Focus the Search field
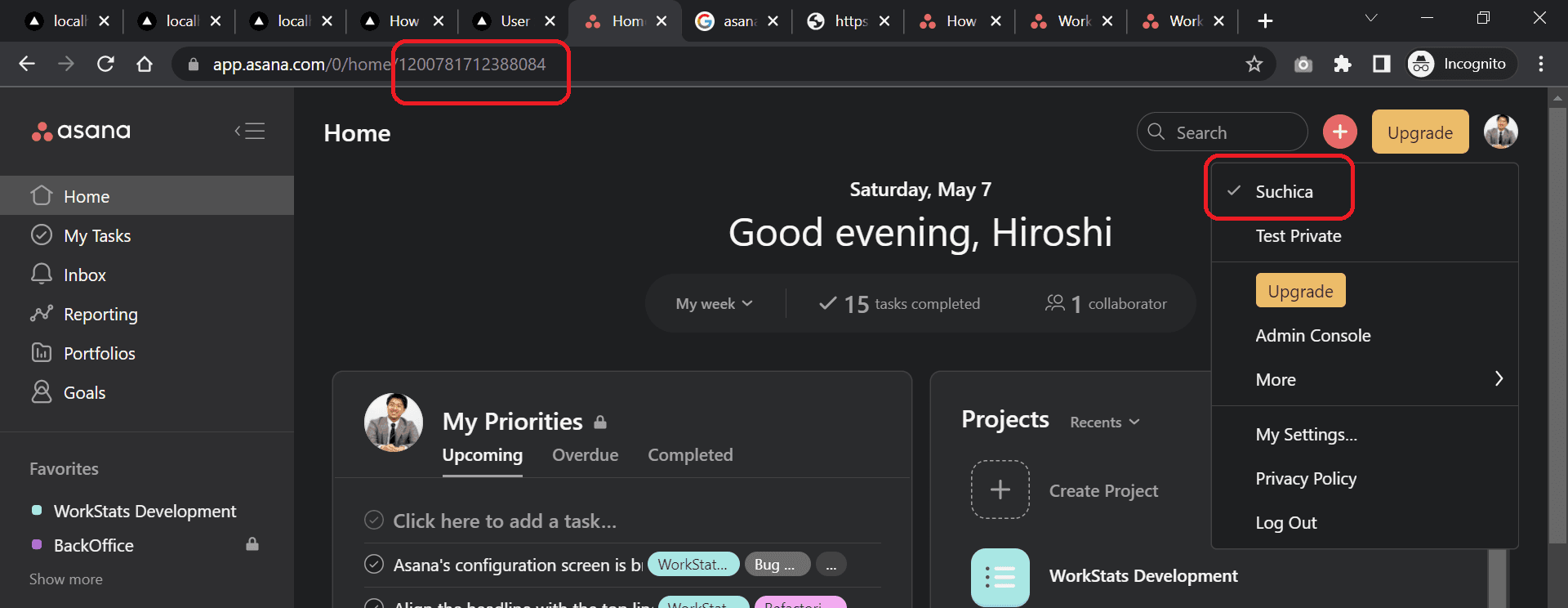This screenshot has height=608, width=1568. 1222,132
